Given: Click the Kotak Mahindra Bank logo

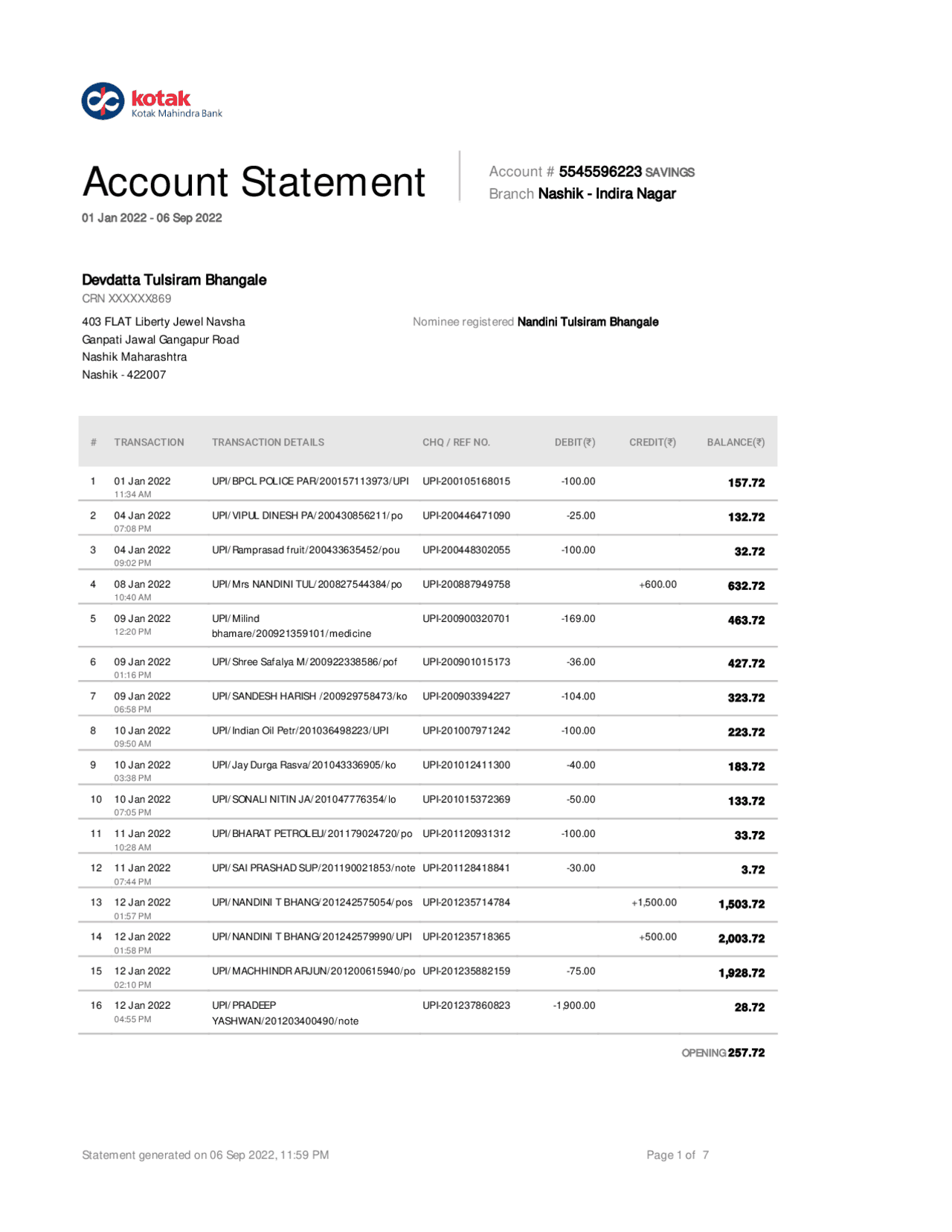Looking at the screenshot, I should tap(152, 101).
